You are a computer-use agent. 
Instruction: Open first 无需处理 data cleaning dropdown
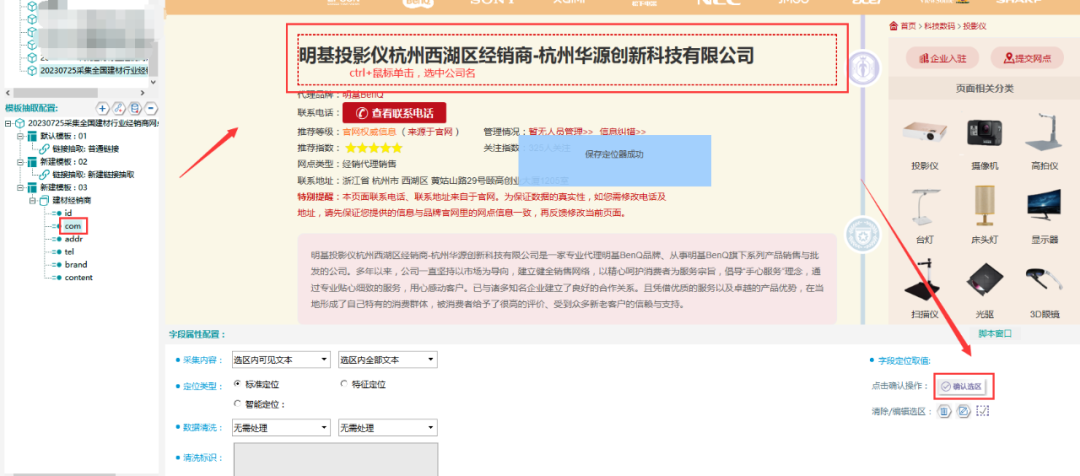coord(281,428)
